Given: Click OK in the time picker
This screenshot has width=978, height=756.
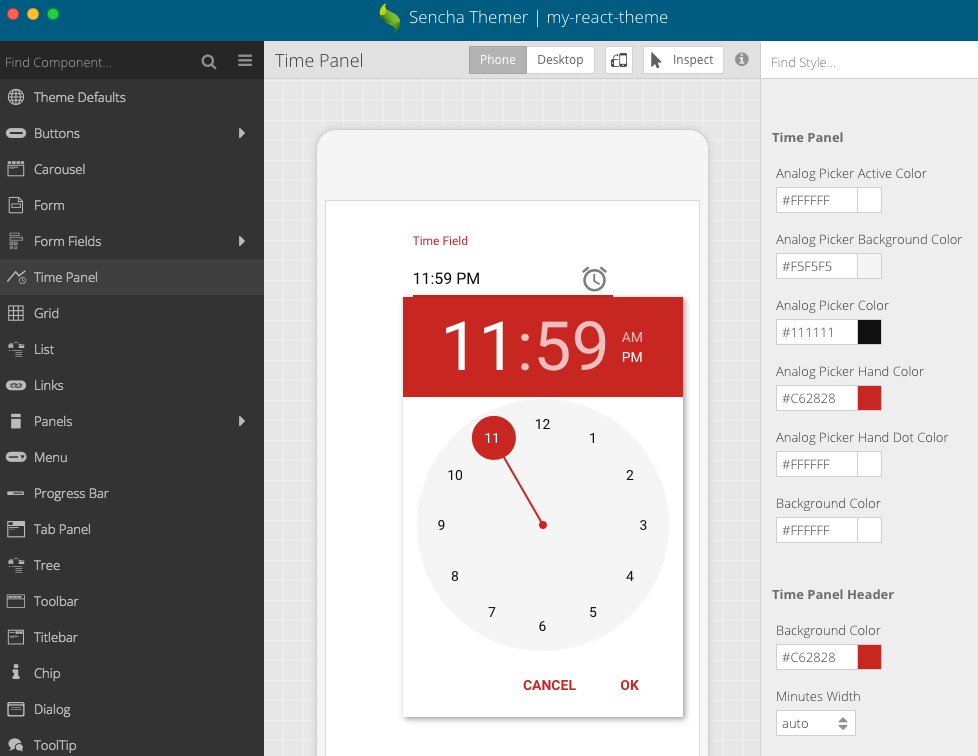Looking at the screenshot, I should click(x=629, y=686).
